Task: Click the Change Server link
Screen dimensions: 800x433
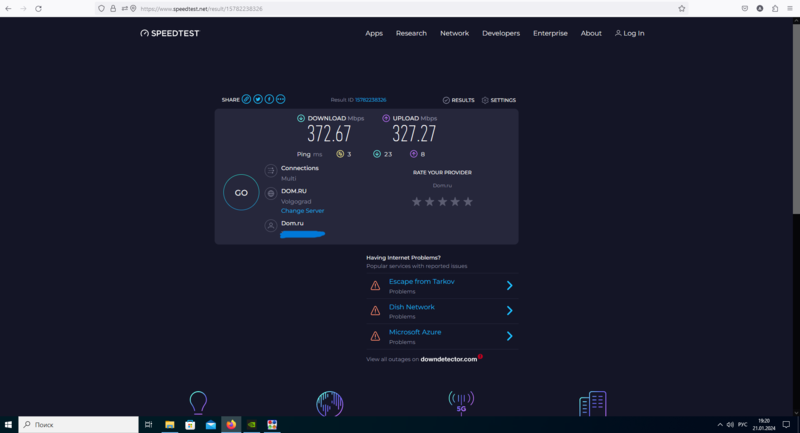Action: pyautogui.click(x=302, y=211)
